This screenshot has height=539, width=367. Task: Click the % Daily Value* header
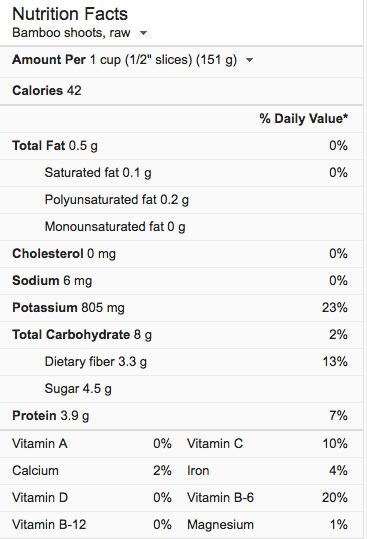(304, 119)
